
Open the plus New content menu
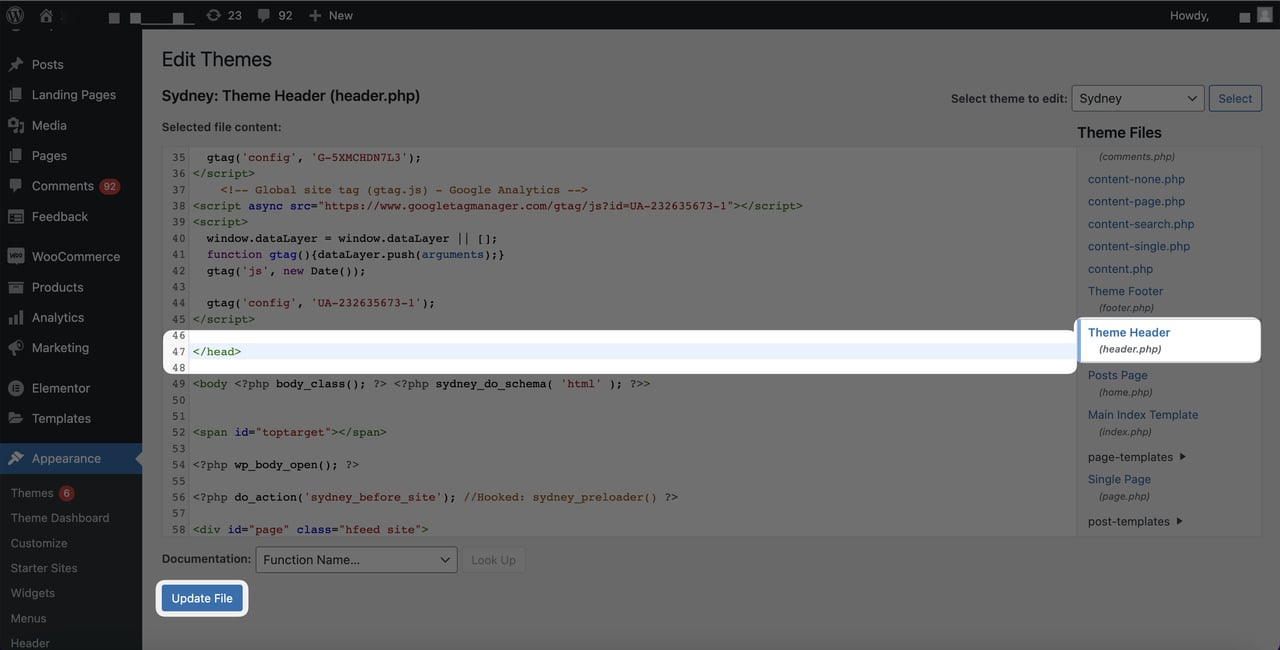pyautogui.click(x=331, y=15)
